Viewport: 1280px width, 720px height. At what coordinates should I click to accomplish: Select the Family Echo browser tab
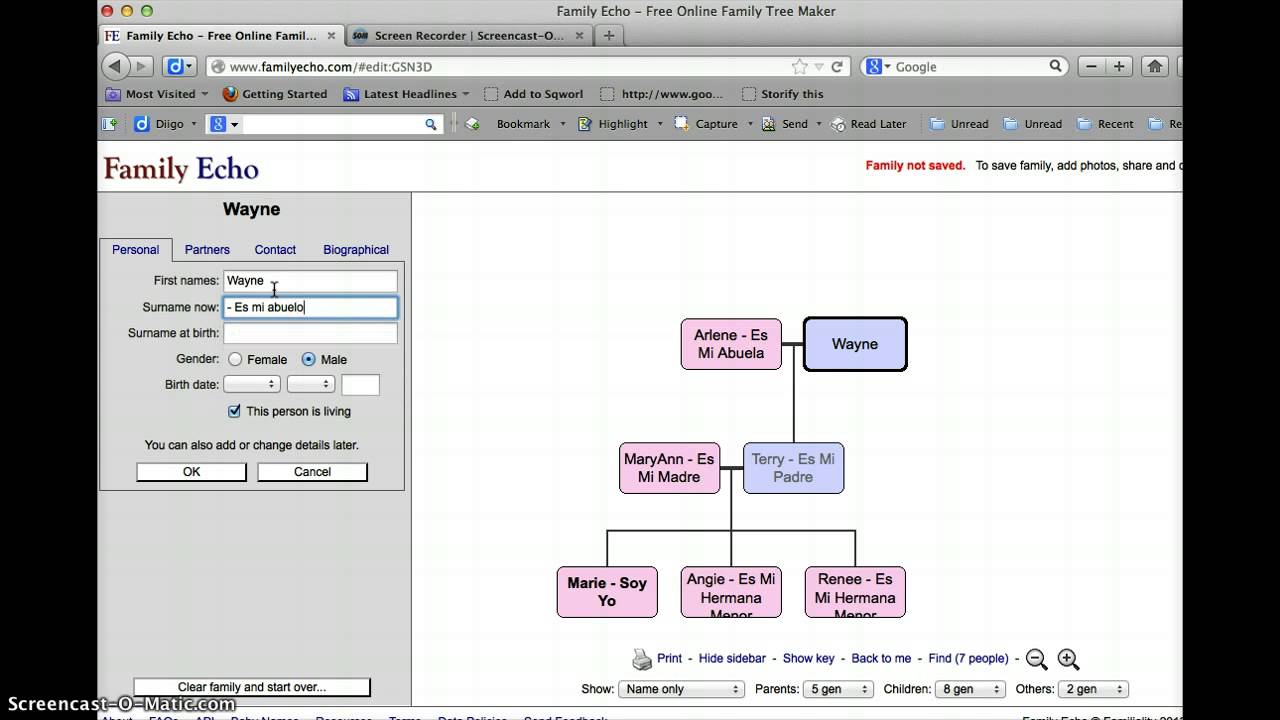pos(221,35)
